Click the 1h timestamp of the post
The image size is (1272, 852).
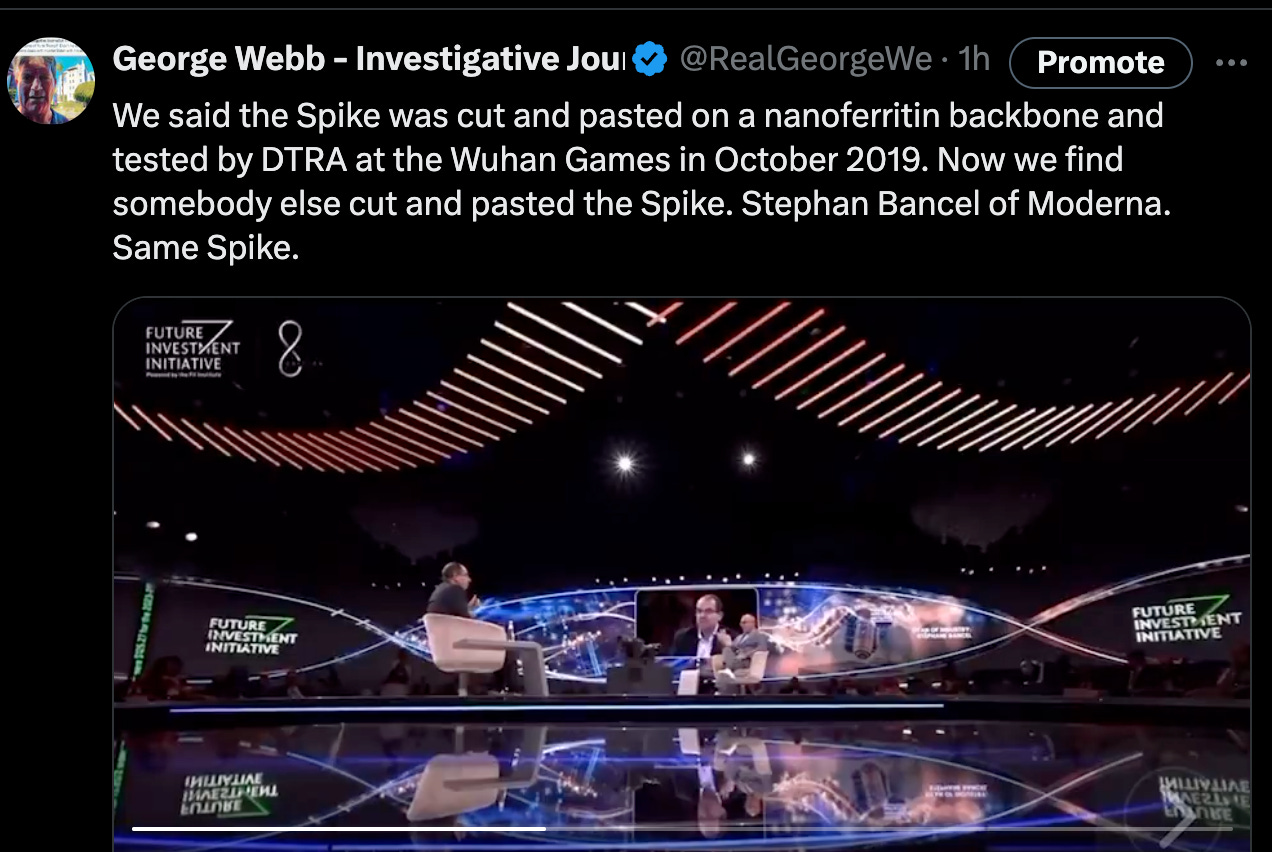click(x=973, y=60)
